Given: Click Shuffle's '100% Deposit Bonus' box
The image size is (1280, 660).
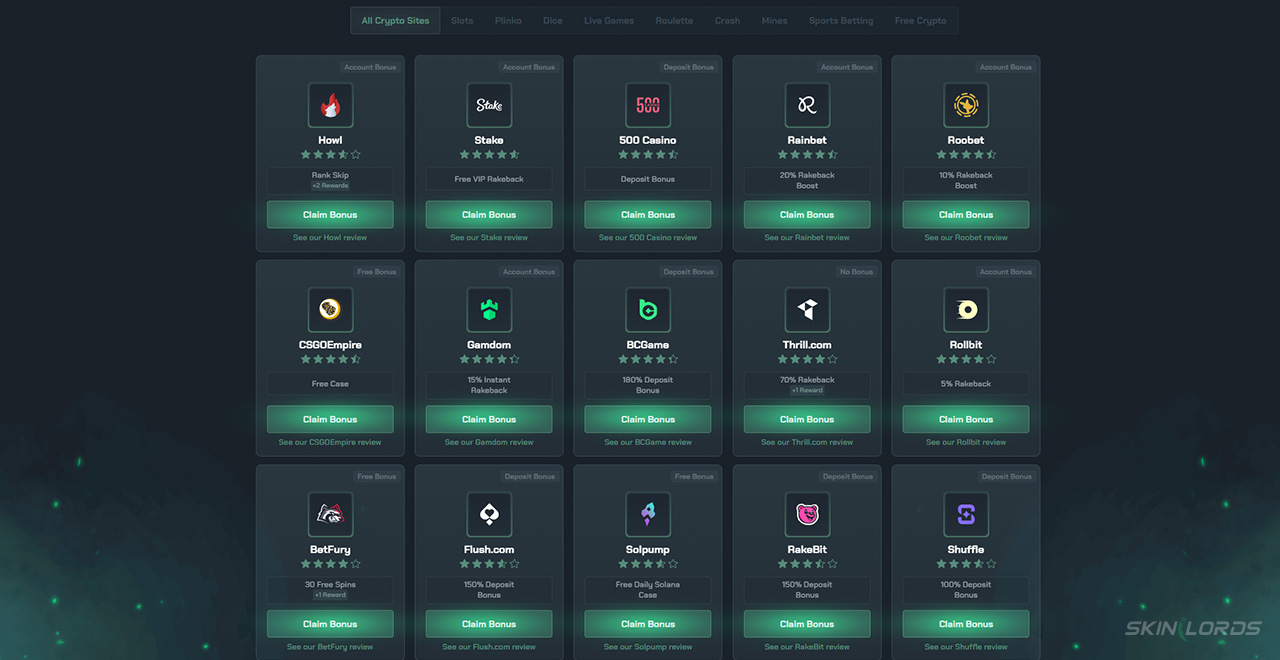Looking at the screenshot, I should [966, 589].
